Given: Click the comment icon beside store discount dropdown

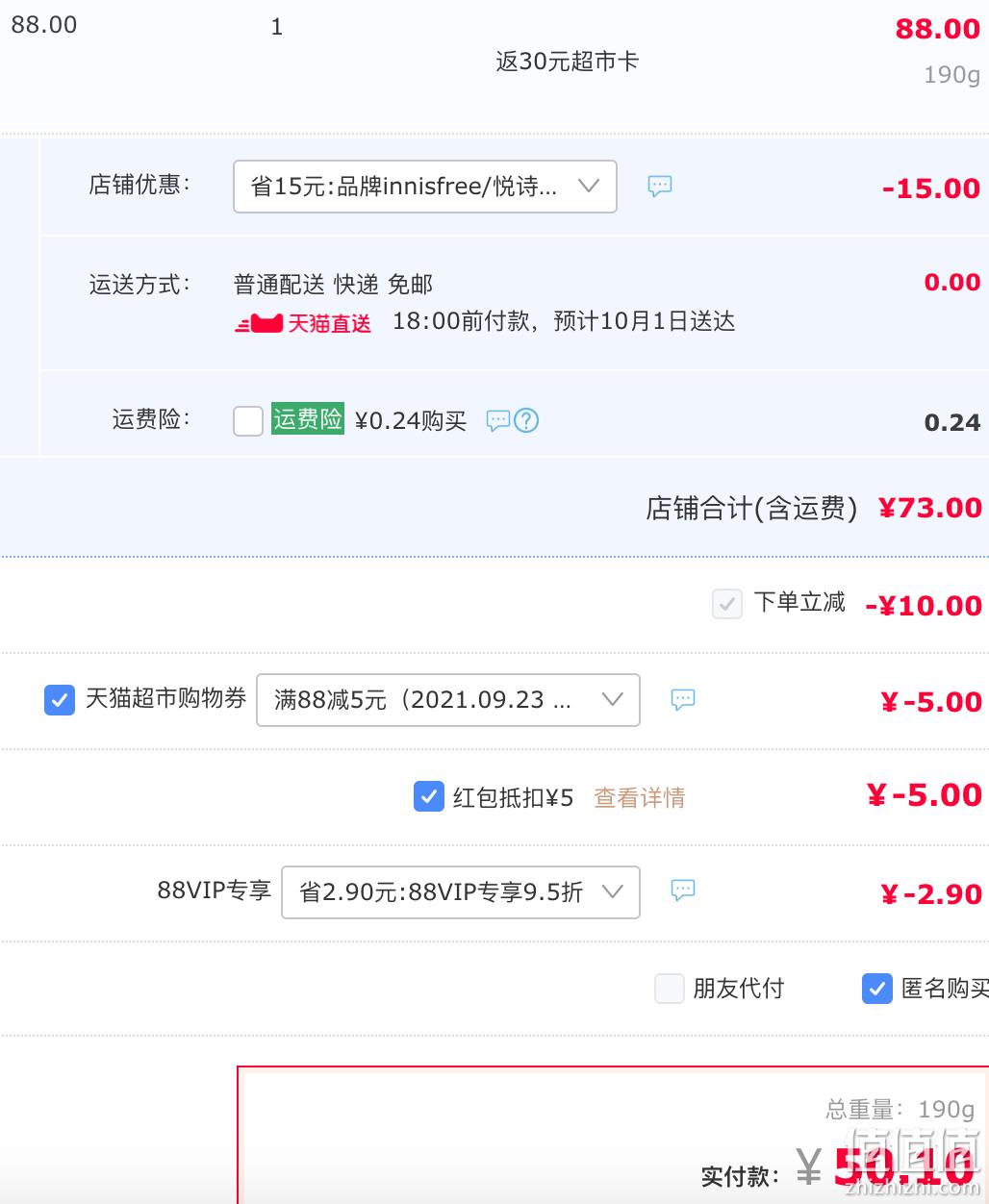Looking at the screenshot, I should tap(659, 186).
